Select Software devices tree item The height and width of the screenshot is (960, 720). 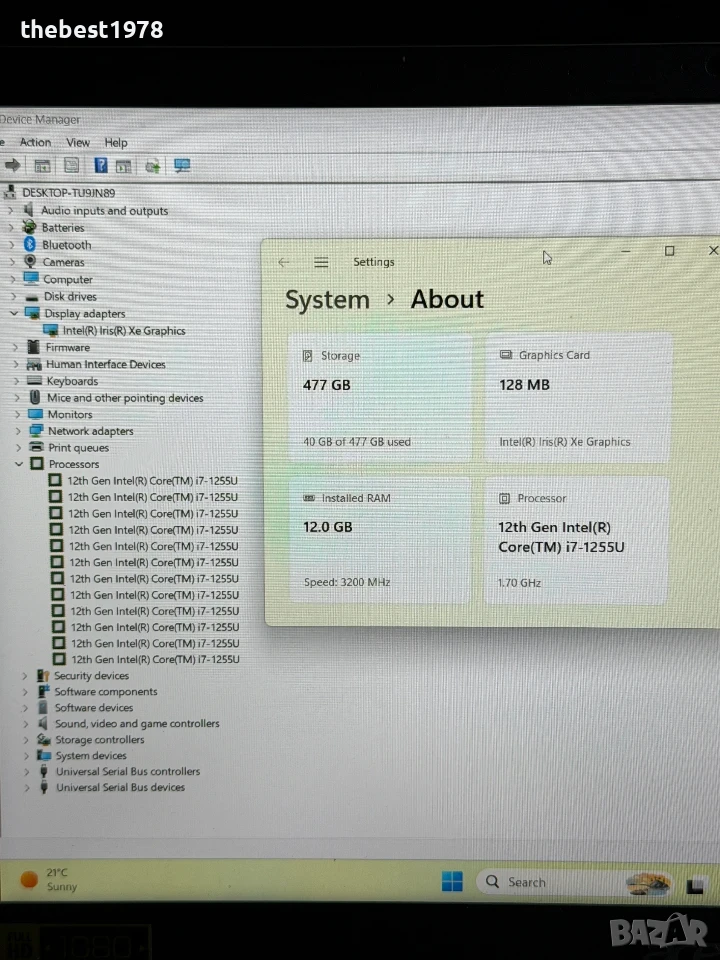pyautogui.click(x=94, y=708)
